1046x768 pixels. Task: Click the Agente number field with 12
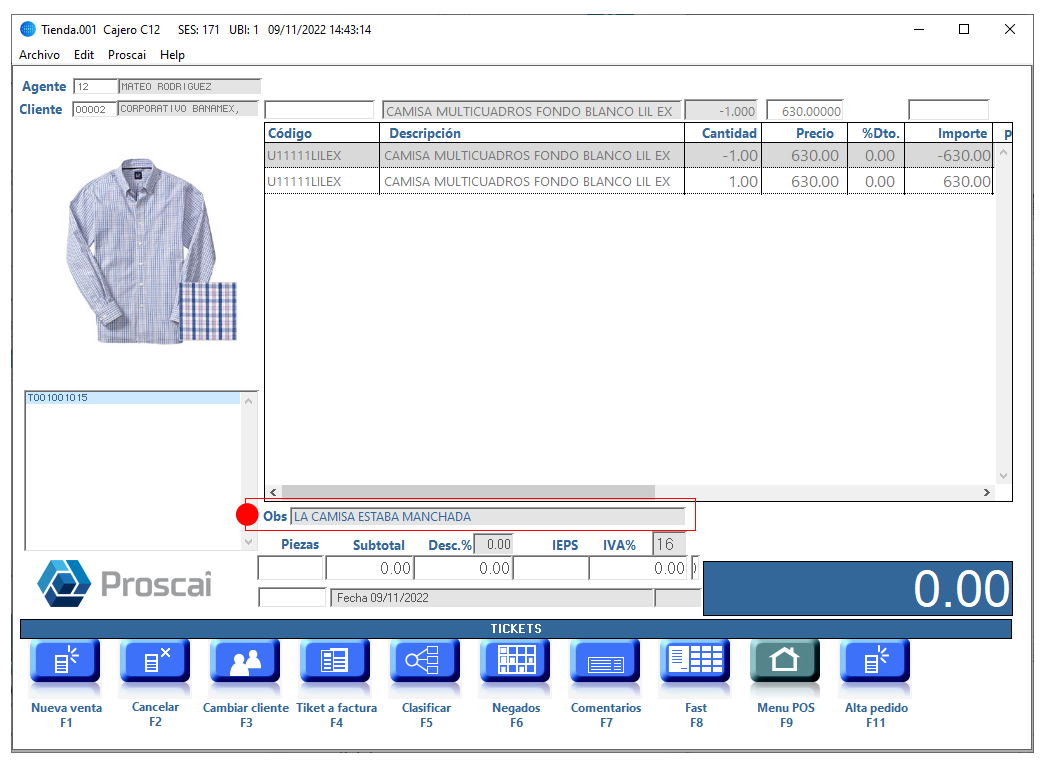[x=95, y=87]
